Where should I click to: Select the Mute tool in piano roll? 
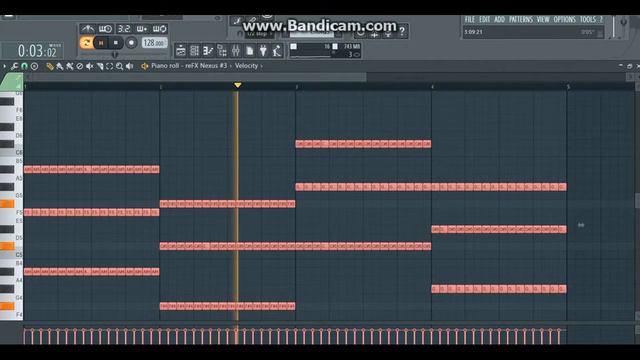coord(90,66)
